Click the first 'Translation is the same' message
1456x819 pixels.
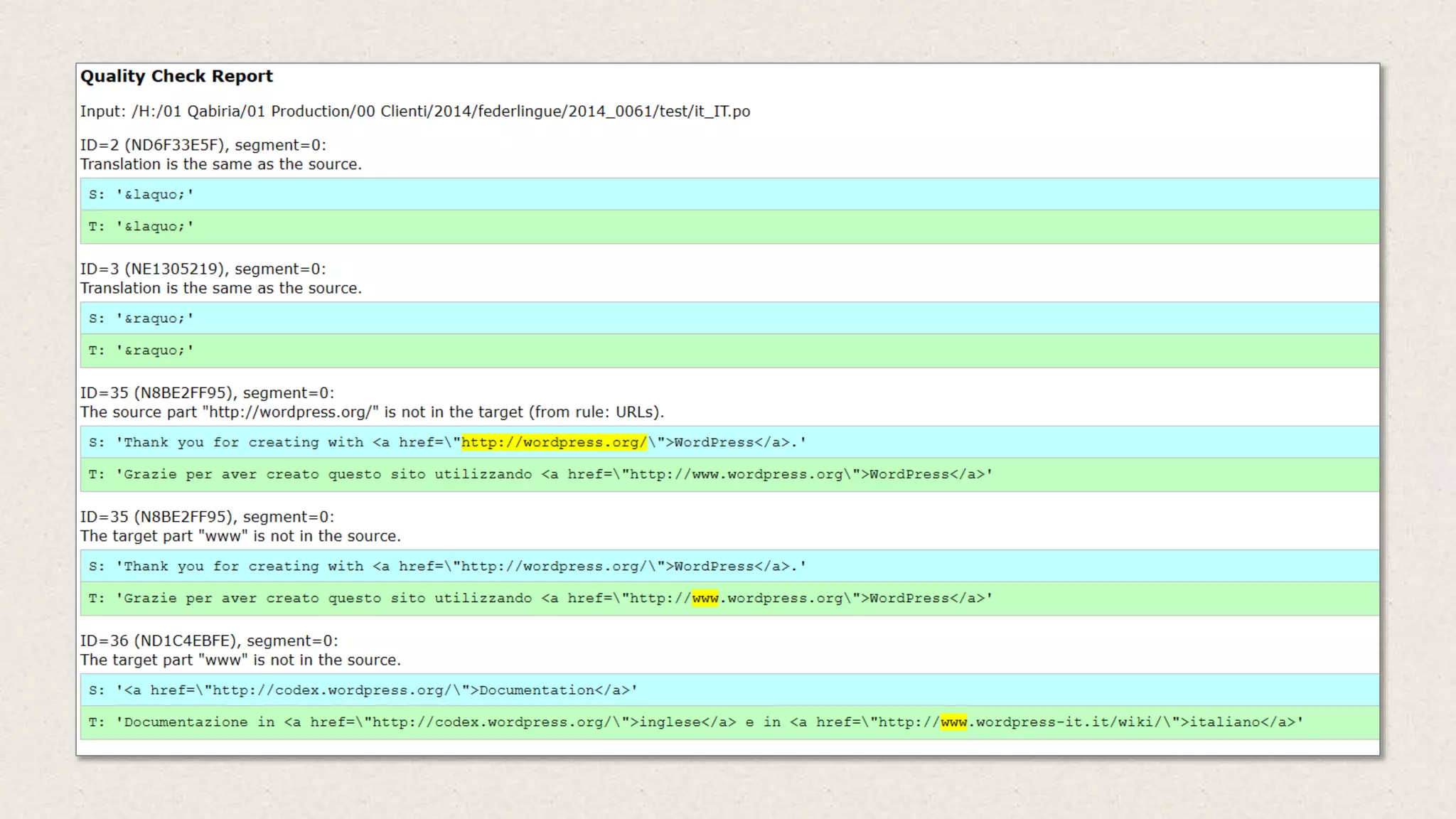pos(220,164)
